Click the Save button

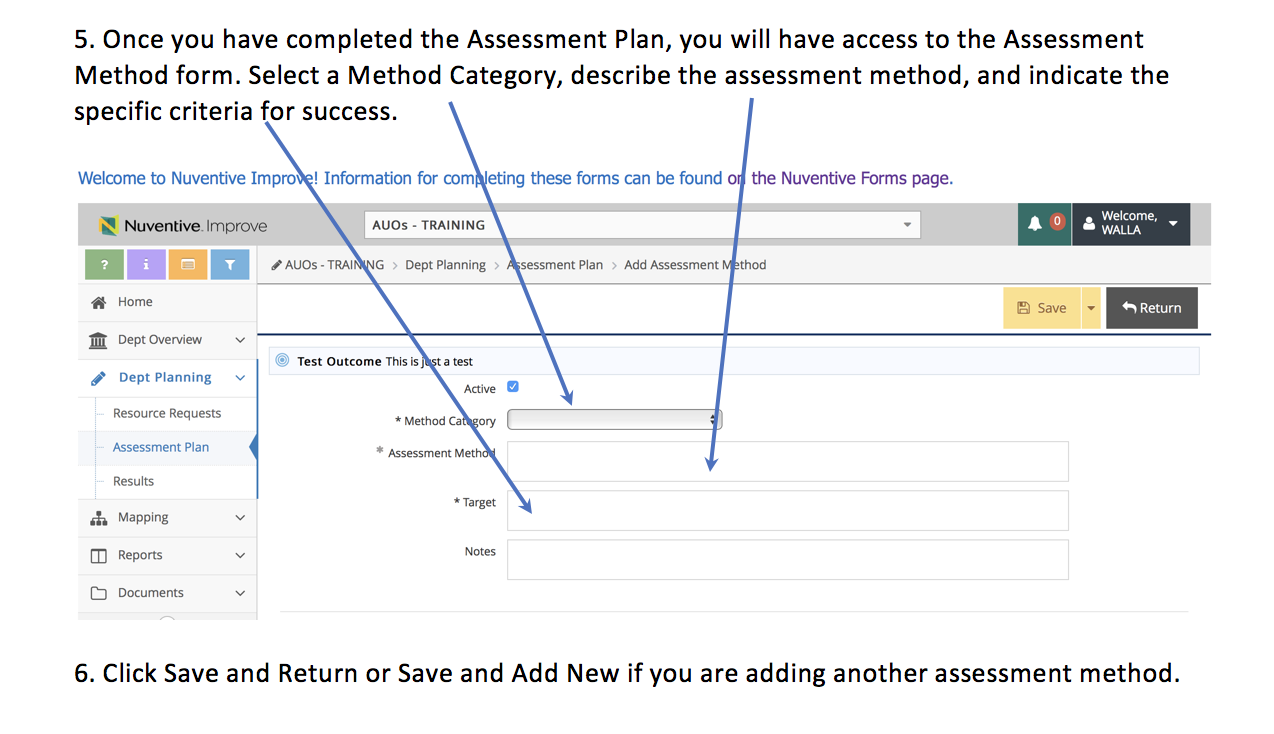(x=1041, y=308)
